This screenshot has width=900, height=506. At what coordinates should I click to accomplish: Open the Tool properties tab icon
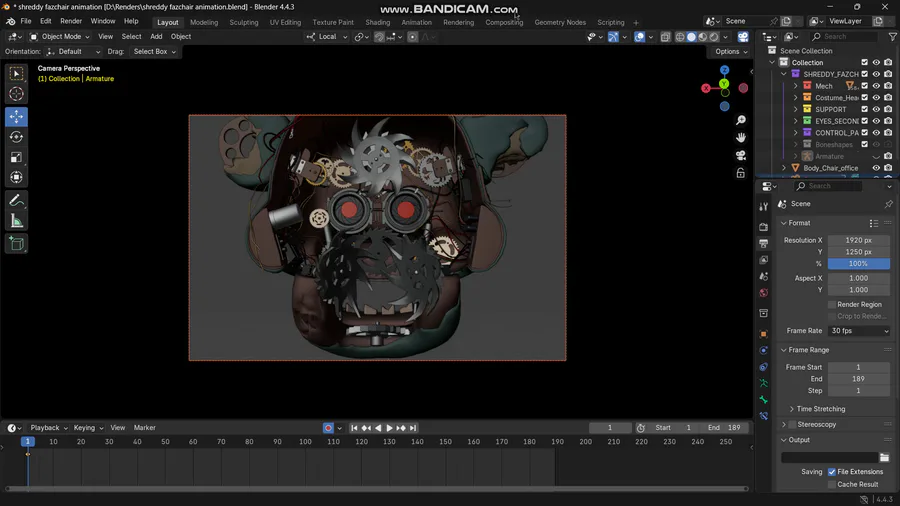pos(763,207)
